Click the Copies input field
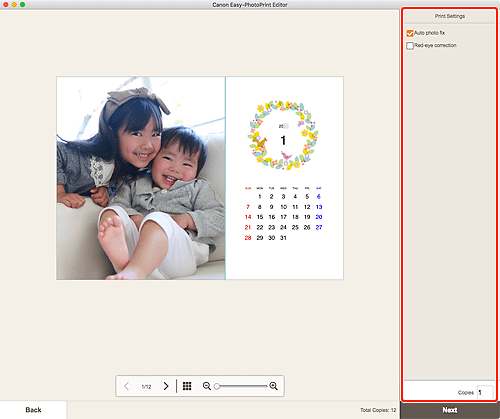 tap(485, 392)
